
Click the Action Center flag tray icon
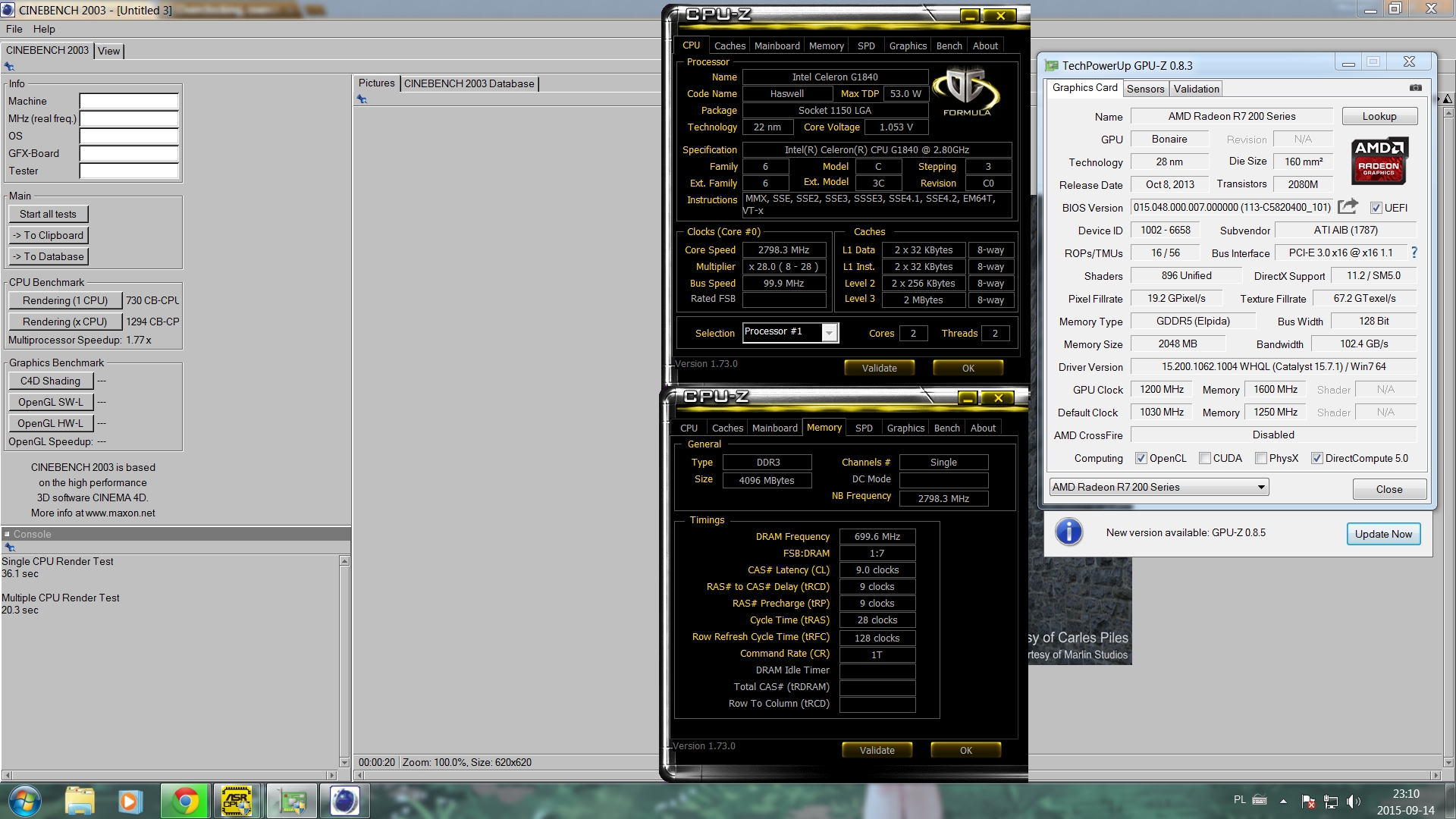[1308, 801]
